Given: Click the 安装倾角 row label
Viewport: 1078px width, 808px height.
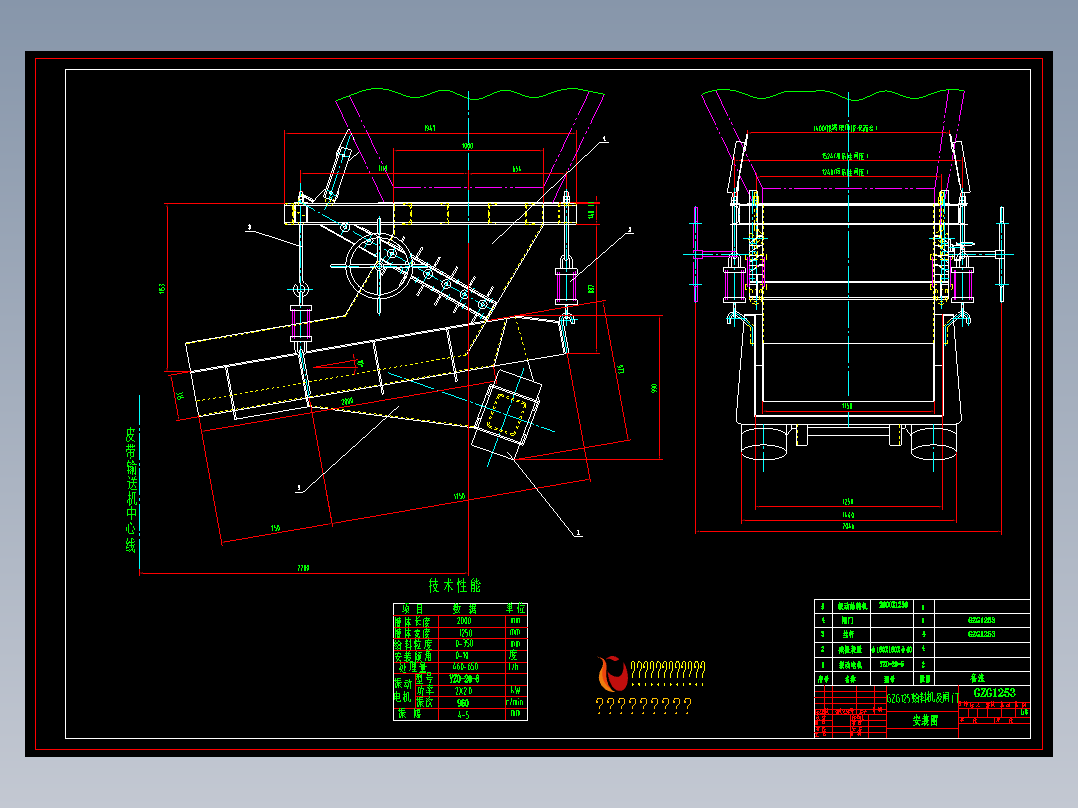Looking at the screenshot, I should (412, 656).
